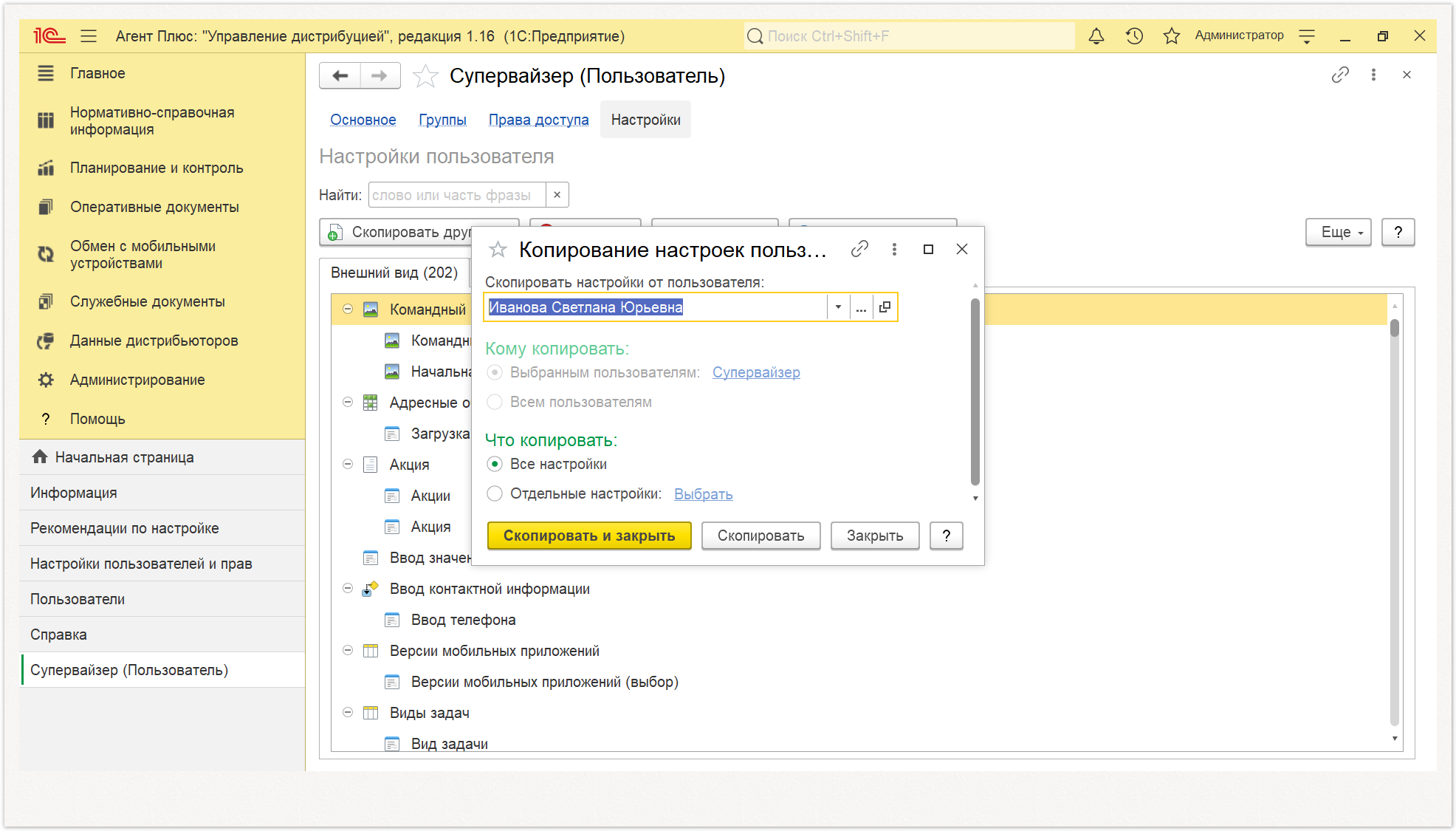Open dropdown arrow of user selection field
Viewport: 1456px width, 831px height.
coord(838,307)
